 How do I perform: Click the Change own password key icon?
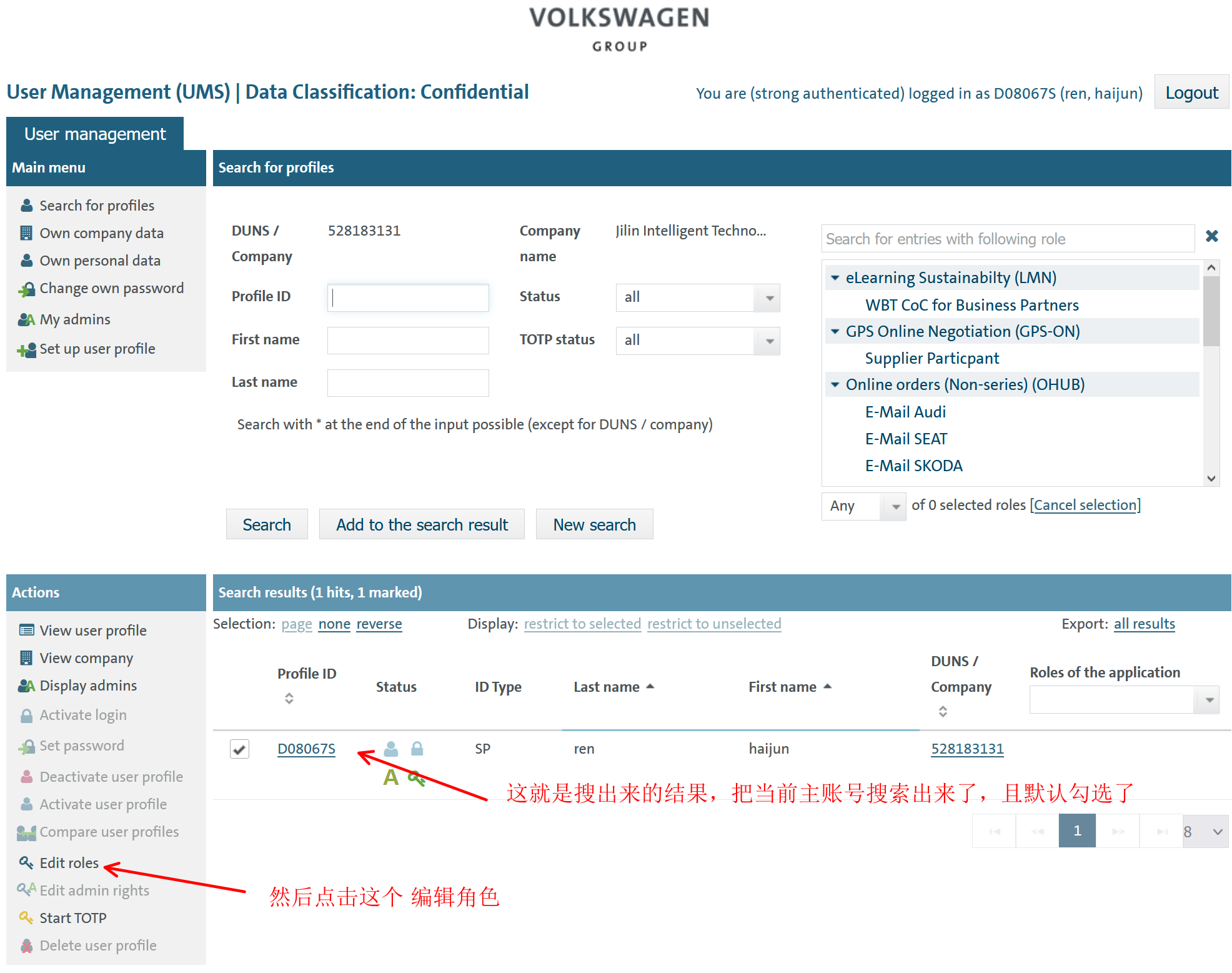tap(26, 289)
